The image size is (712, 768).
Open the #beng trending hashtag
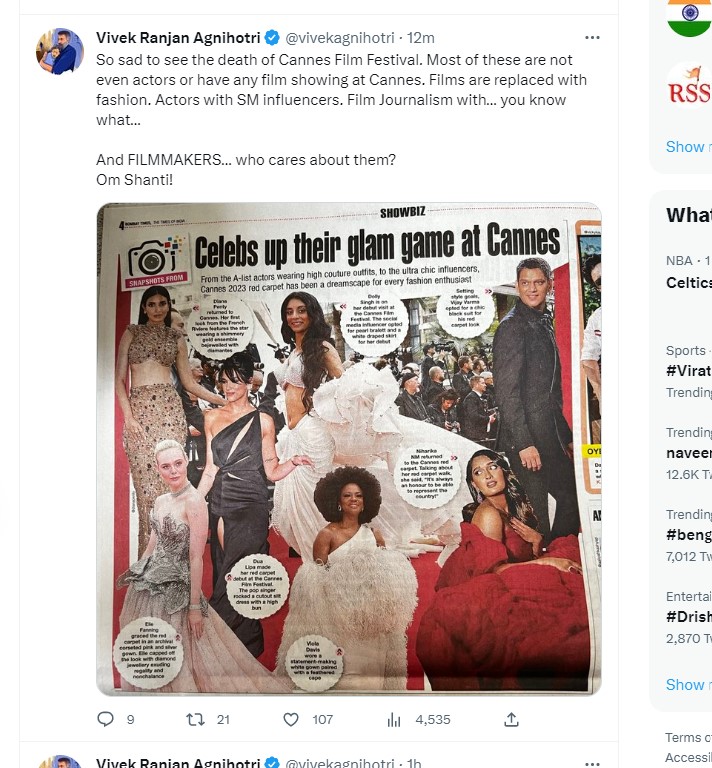688,534
